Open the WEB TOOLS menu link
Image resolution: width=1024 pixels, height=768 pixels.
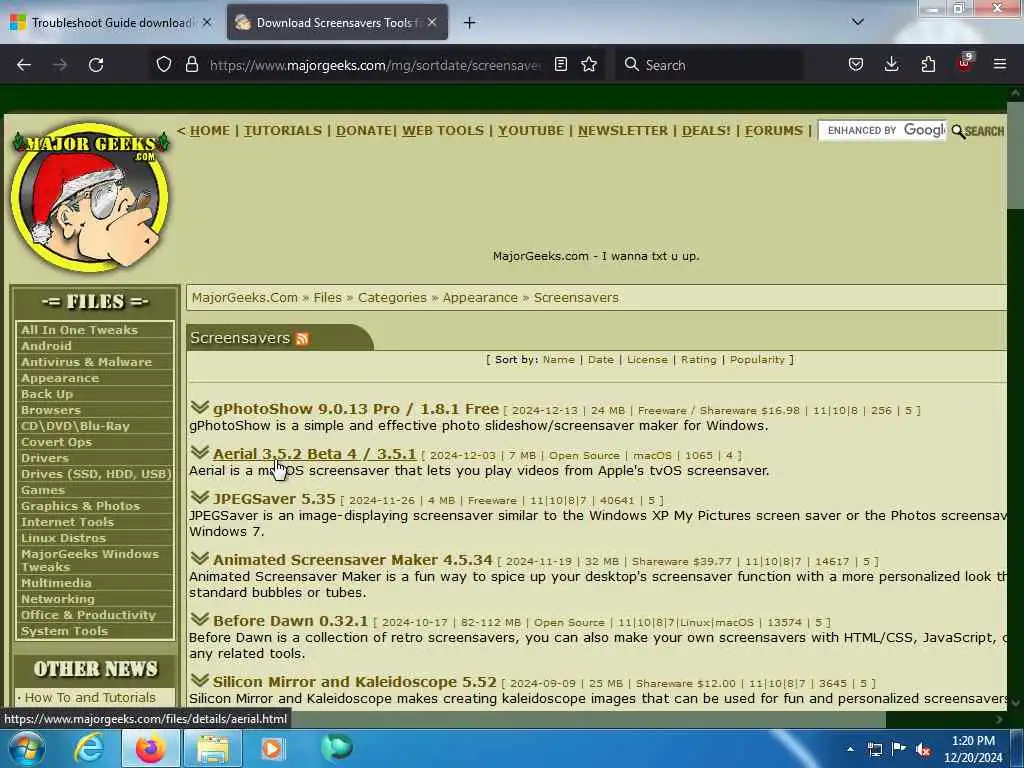[443, 131]
